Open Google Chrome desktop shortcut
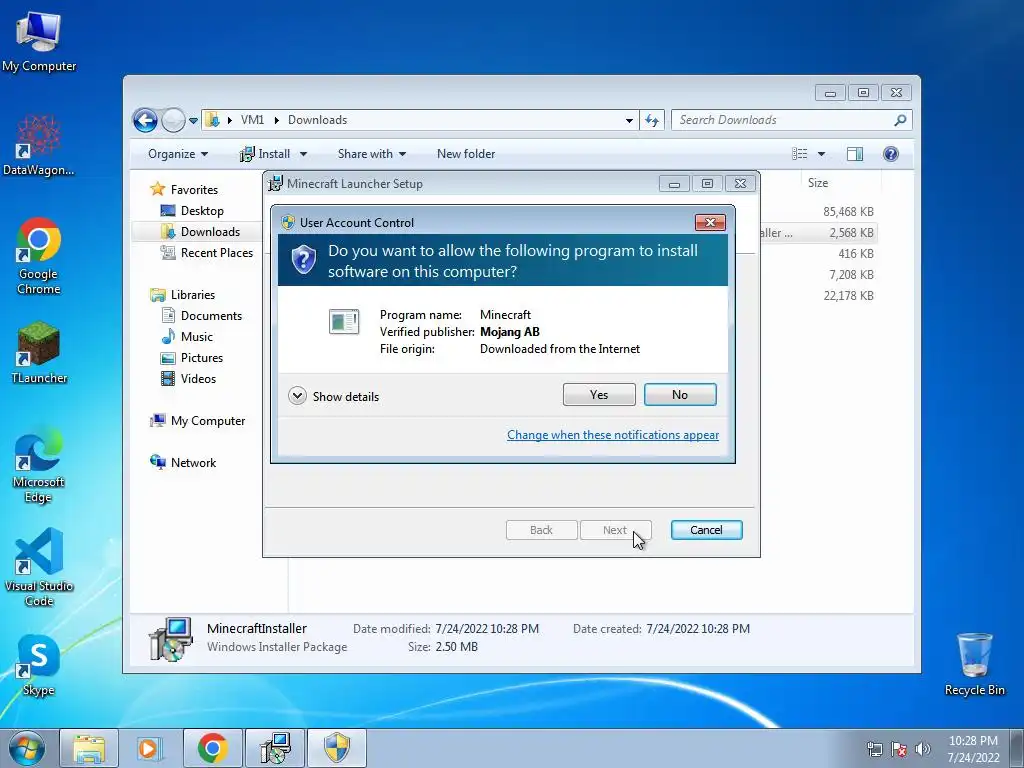 (x=39, y=256)
